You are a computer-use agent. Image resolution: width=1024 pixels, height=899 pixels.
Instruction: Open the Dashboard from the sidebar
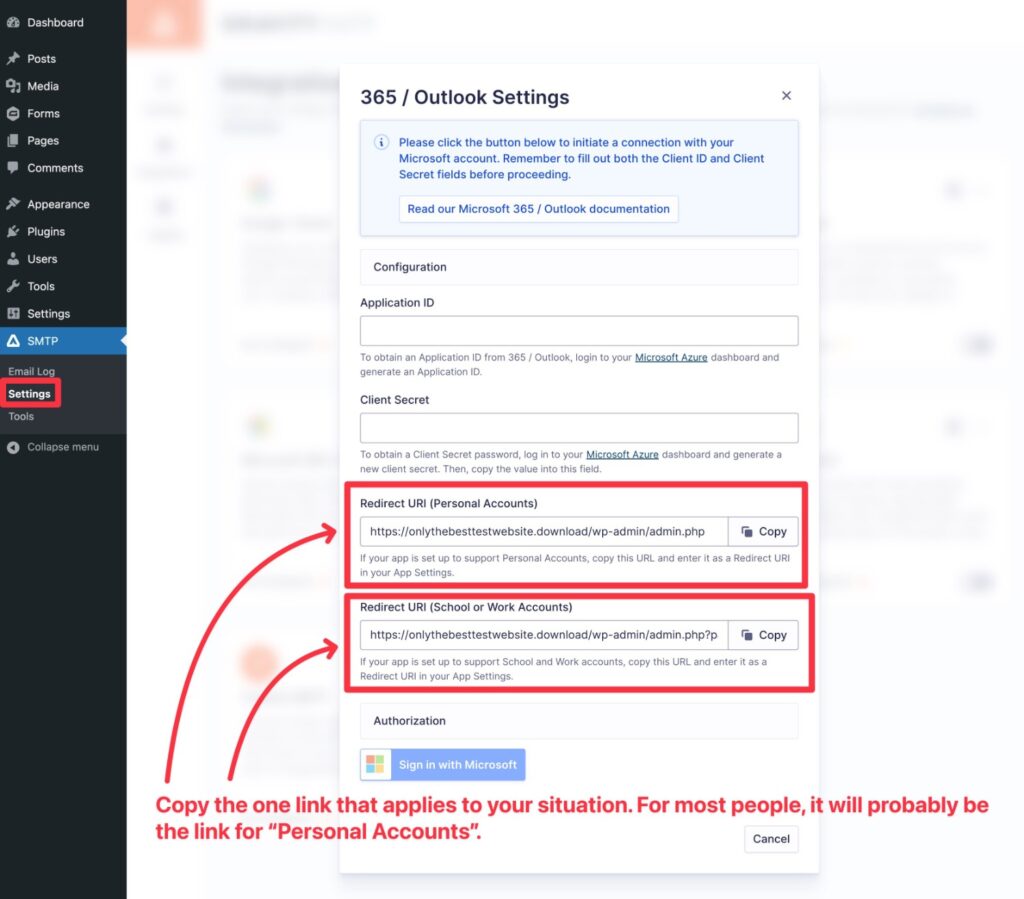click(x=15, y=22)
